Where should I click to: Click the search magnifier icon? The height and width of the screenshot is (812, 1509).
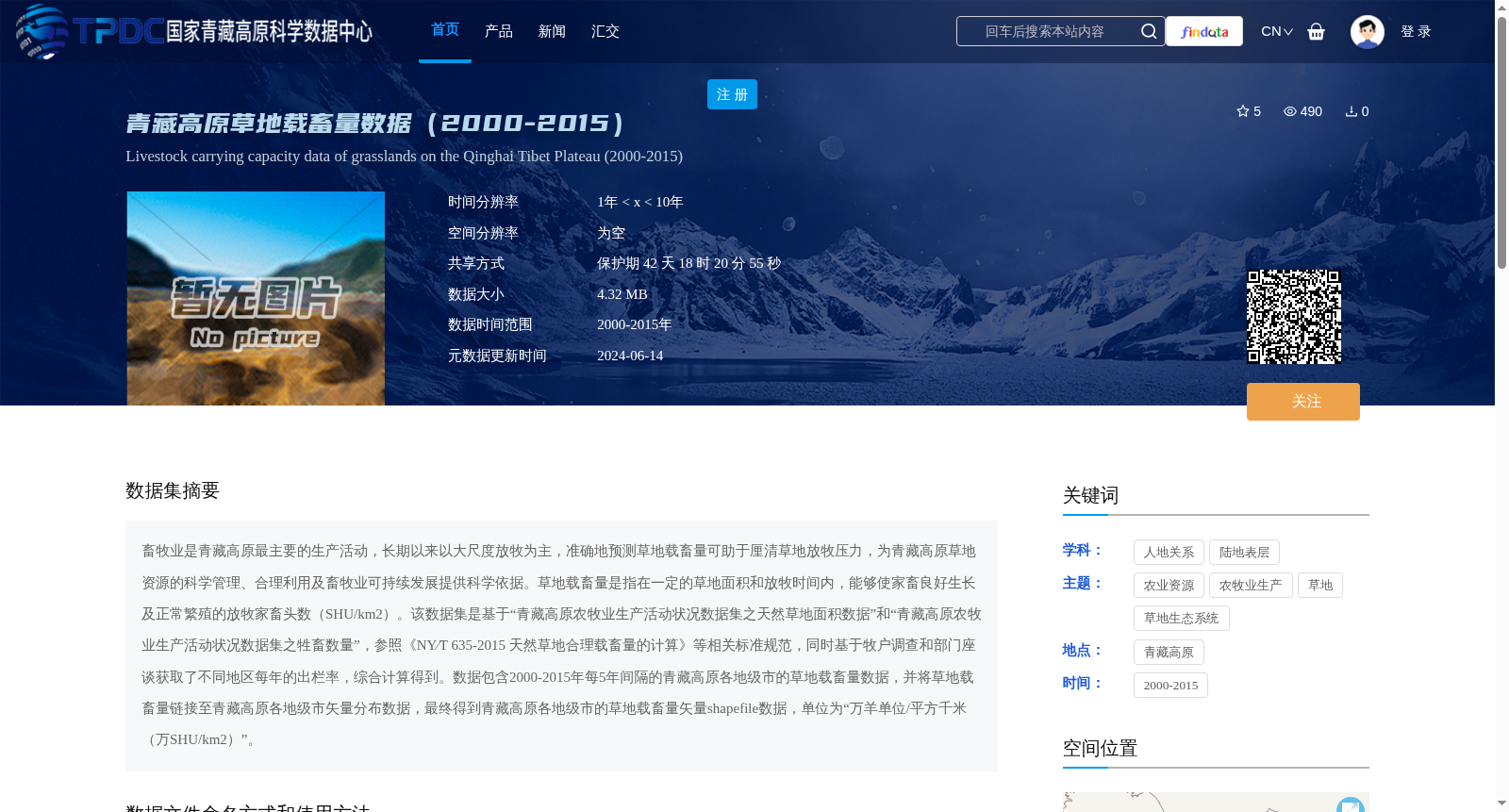click(1149, 31)
